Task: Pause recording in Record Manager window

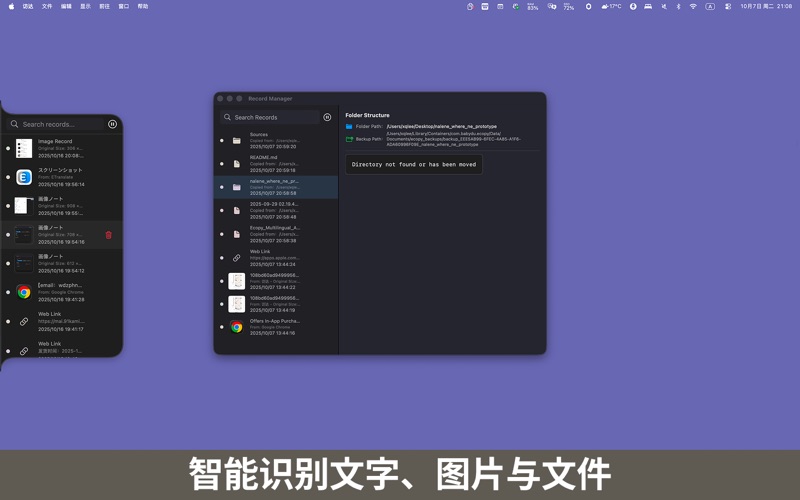Action: click(x=327, y=117)
